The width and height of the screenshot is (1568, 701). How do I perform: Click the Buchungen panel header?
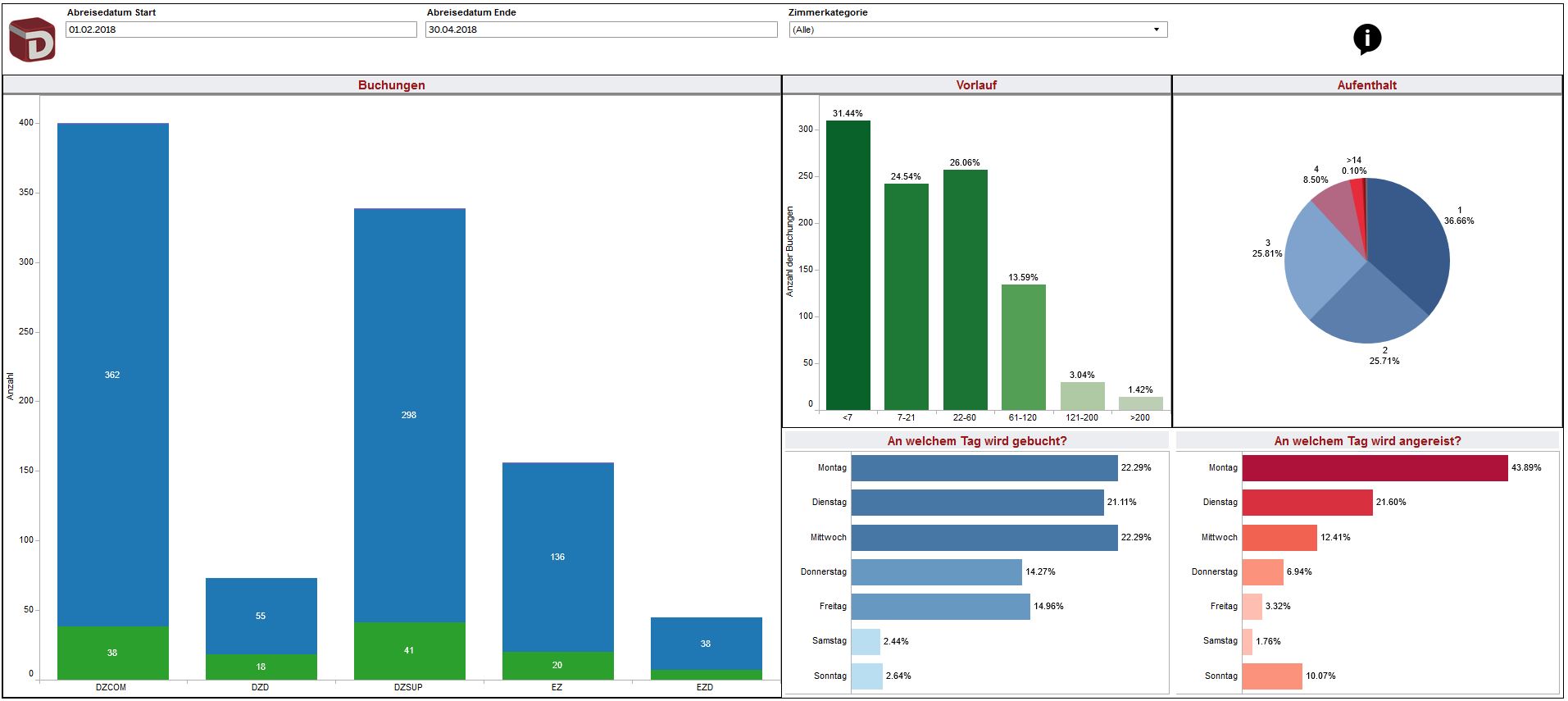[391, 85]
